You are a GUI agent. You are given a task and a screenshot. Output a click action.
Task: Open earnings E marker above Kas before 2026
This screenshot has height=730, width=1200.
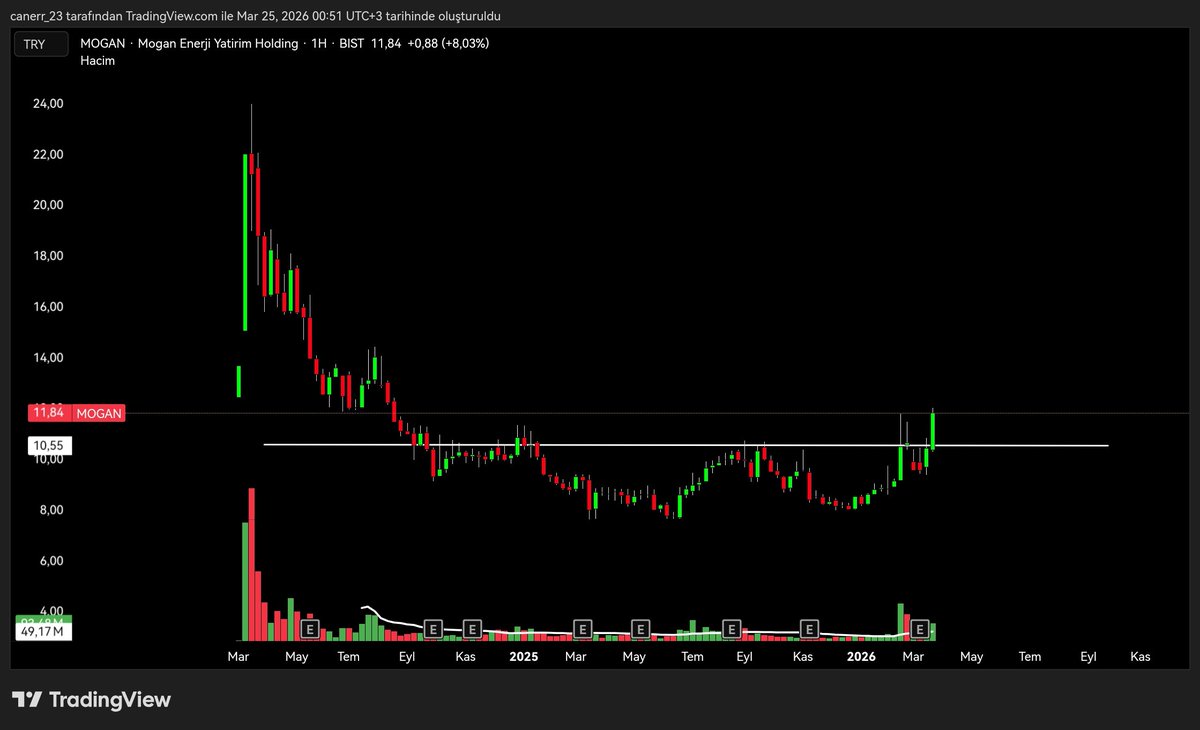coord(810,629)
